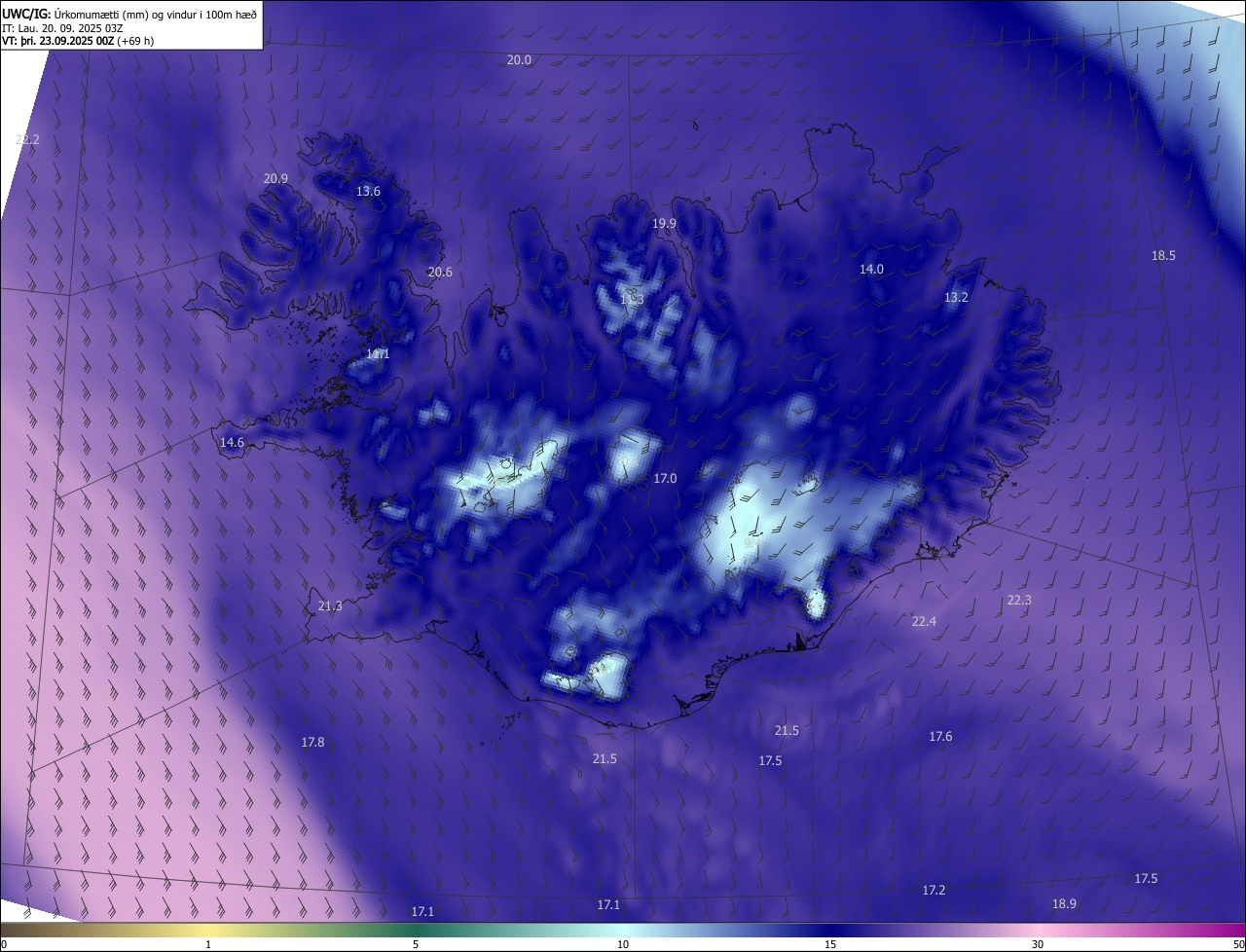Click the 21.3 value label
This screenshot has height=952, width=1246.
click(x=330, y=606)
